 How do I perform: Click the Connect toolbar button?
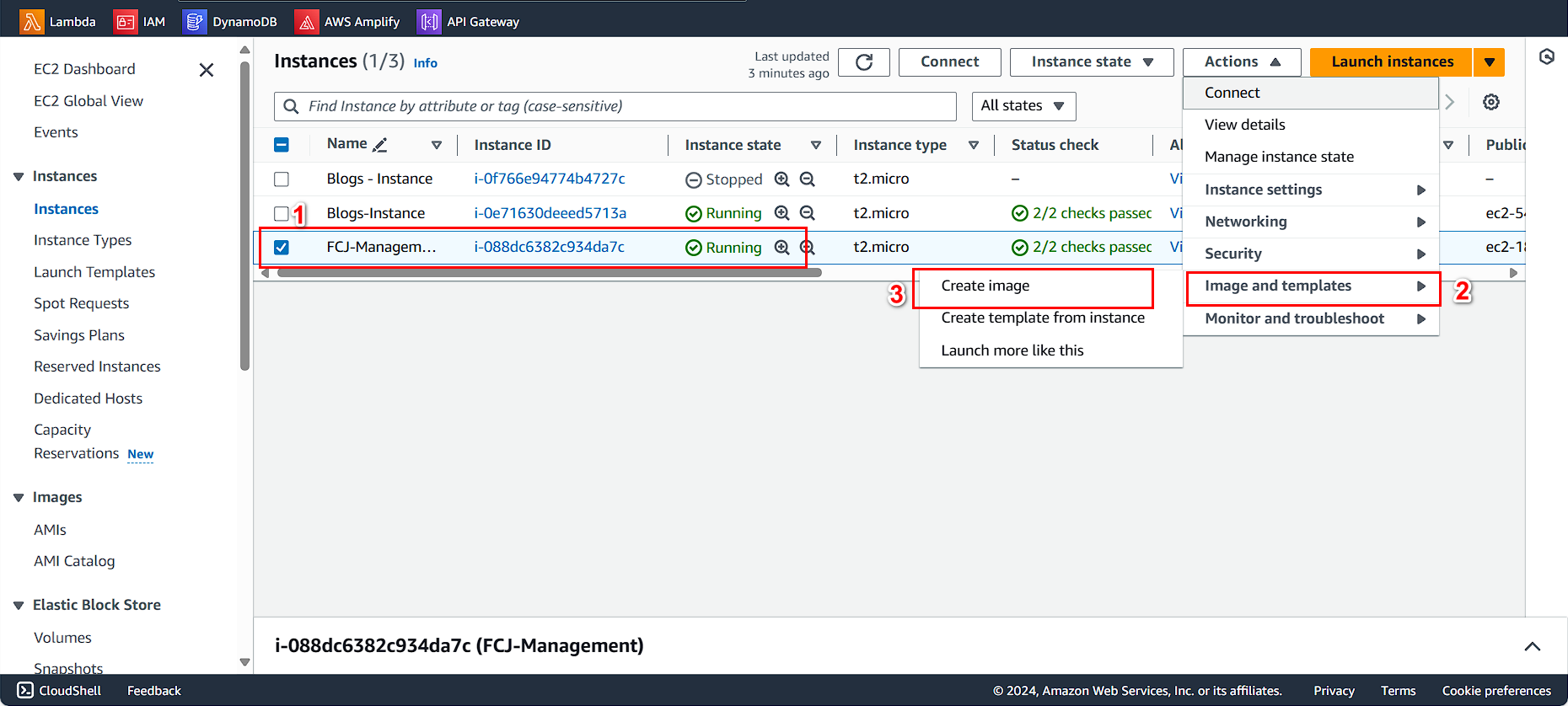pyautogui.click(x=949, y=62)
